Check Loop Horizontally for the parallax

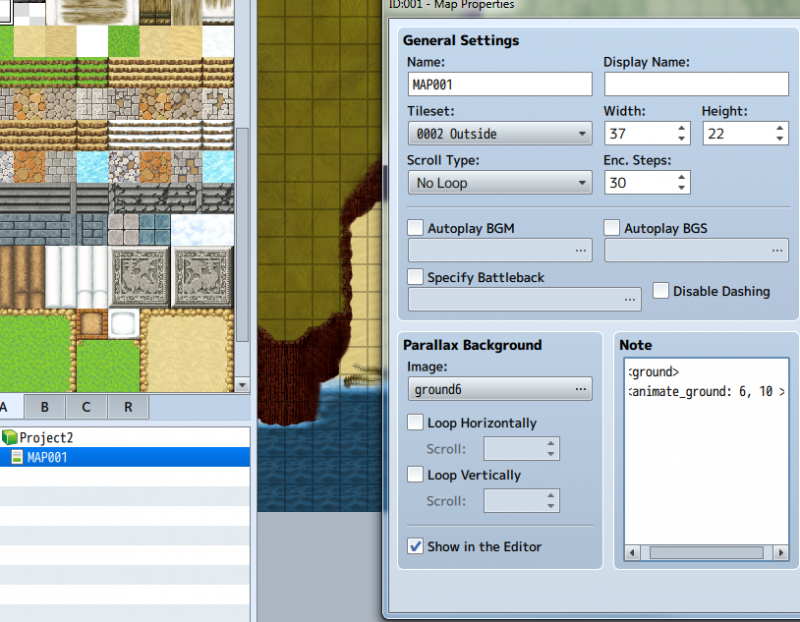pos(415,422)
